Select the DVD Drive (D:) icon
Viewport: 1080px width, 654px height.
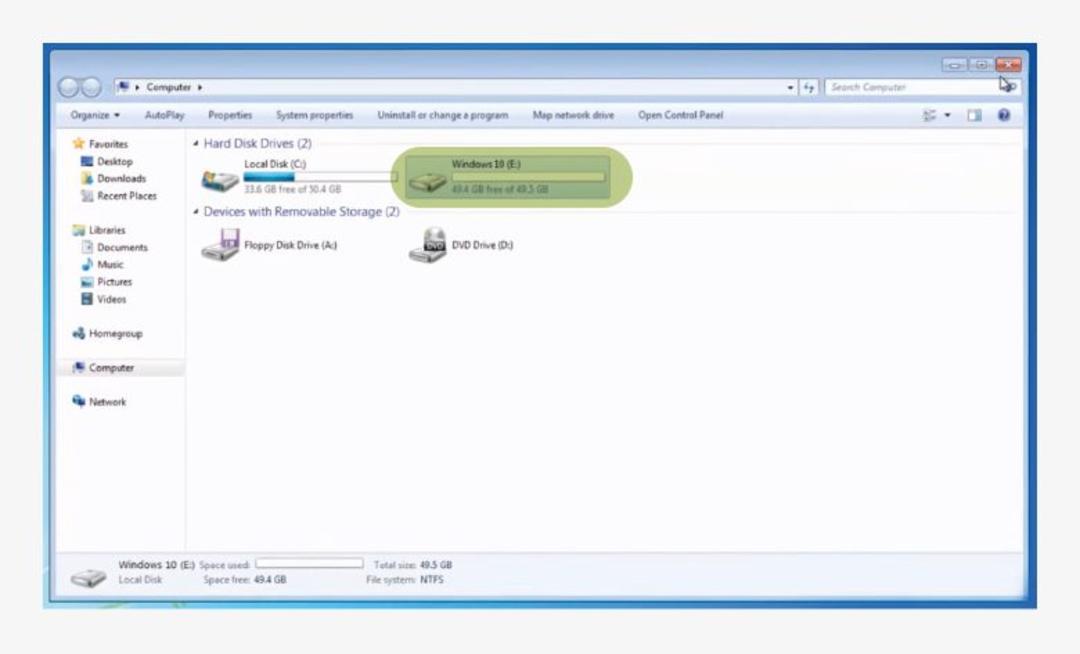(428, 245)
